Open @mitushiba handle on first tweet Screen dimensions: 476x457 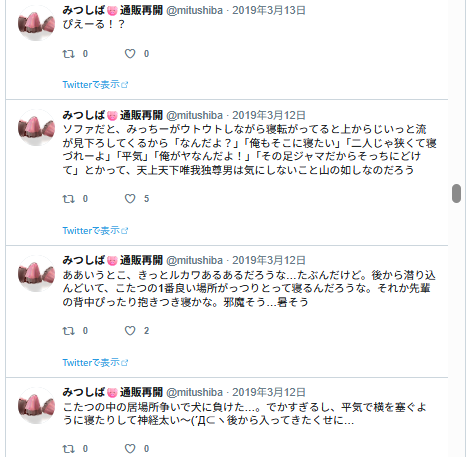(x=194, y=10)
